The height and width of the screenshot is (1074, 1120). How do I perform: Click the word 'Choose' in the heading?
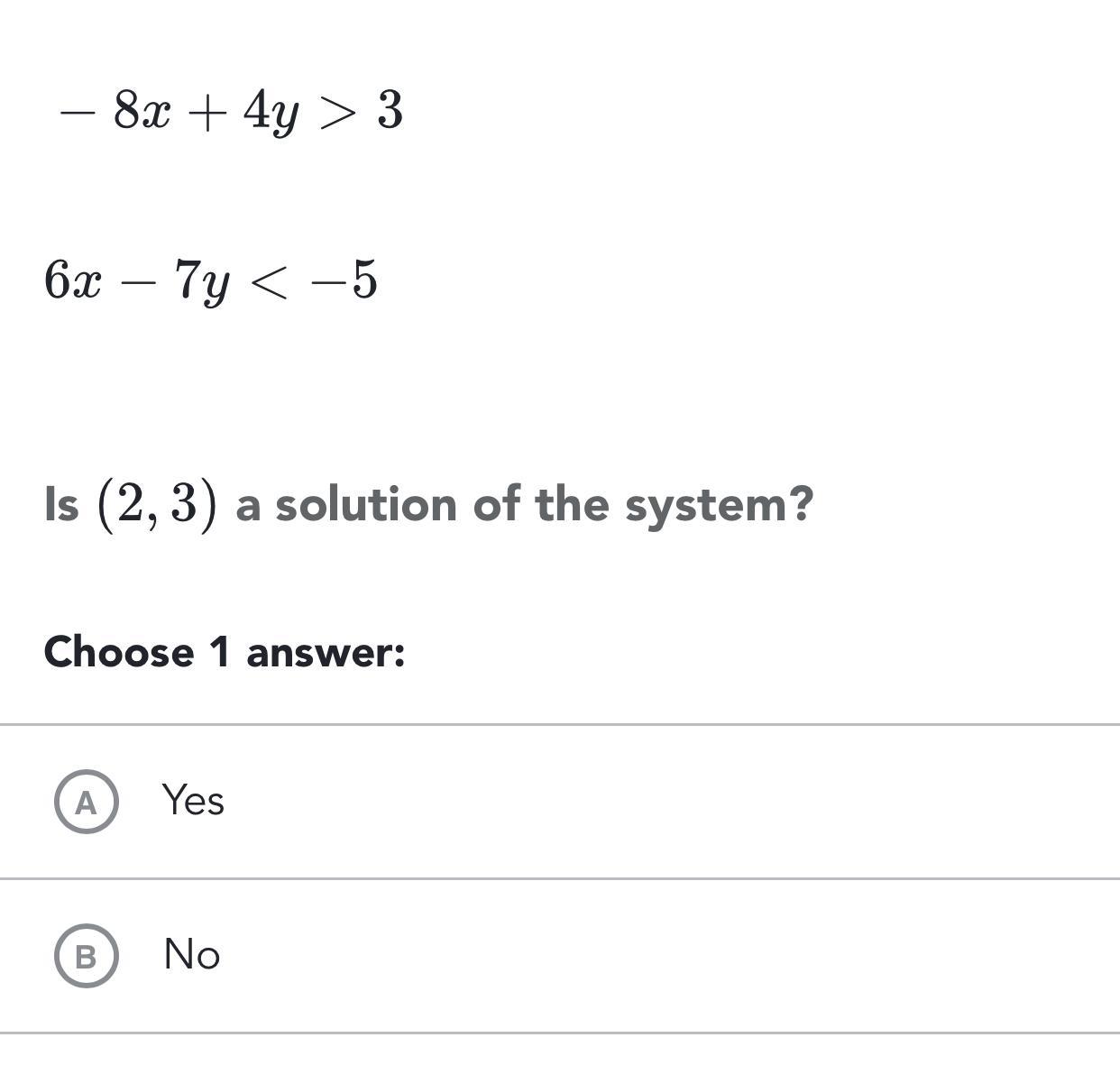[x=118, y=652]
